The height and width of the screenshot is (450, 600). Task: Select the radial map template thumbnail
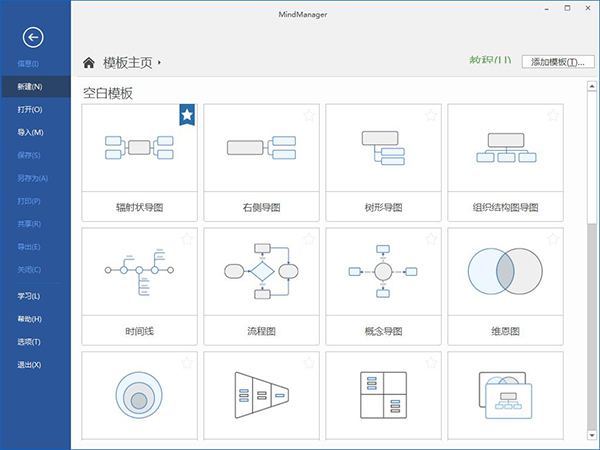click(139, 148)
